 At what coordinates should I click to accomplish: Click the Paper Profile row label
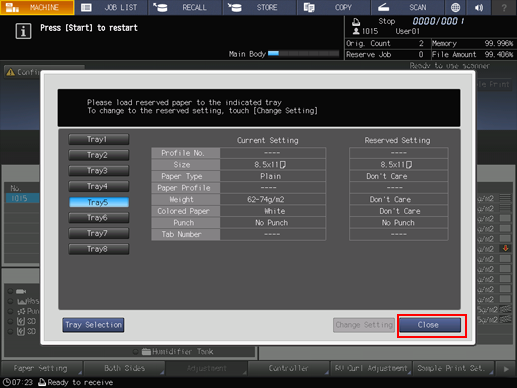click(x=186, y=188)
